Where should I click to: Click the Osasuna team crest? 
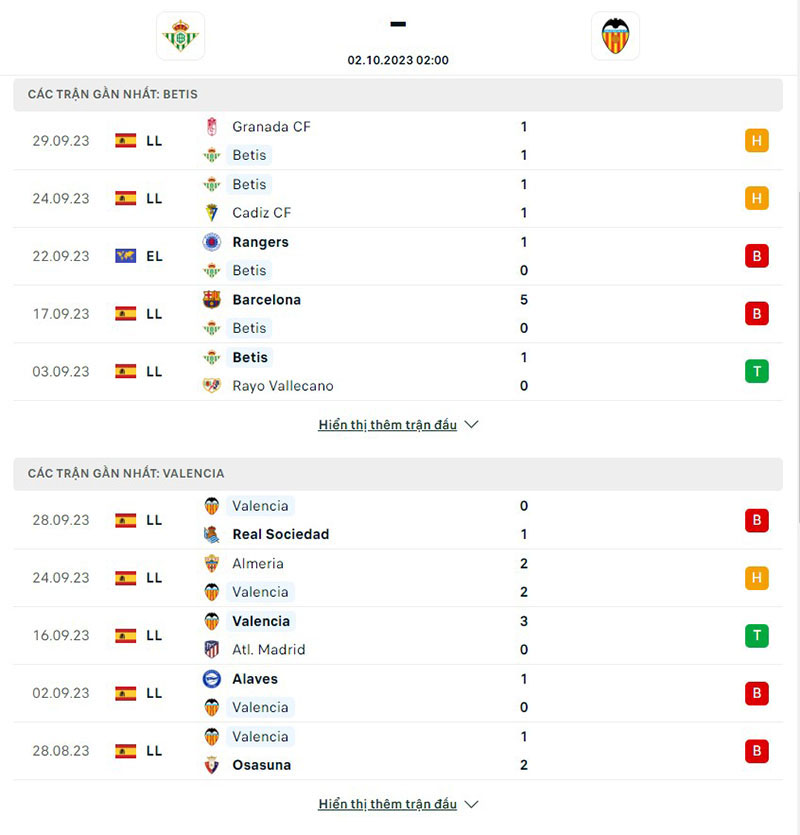[212, 765]
